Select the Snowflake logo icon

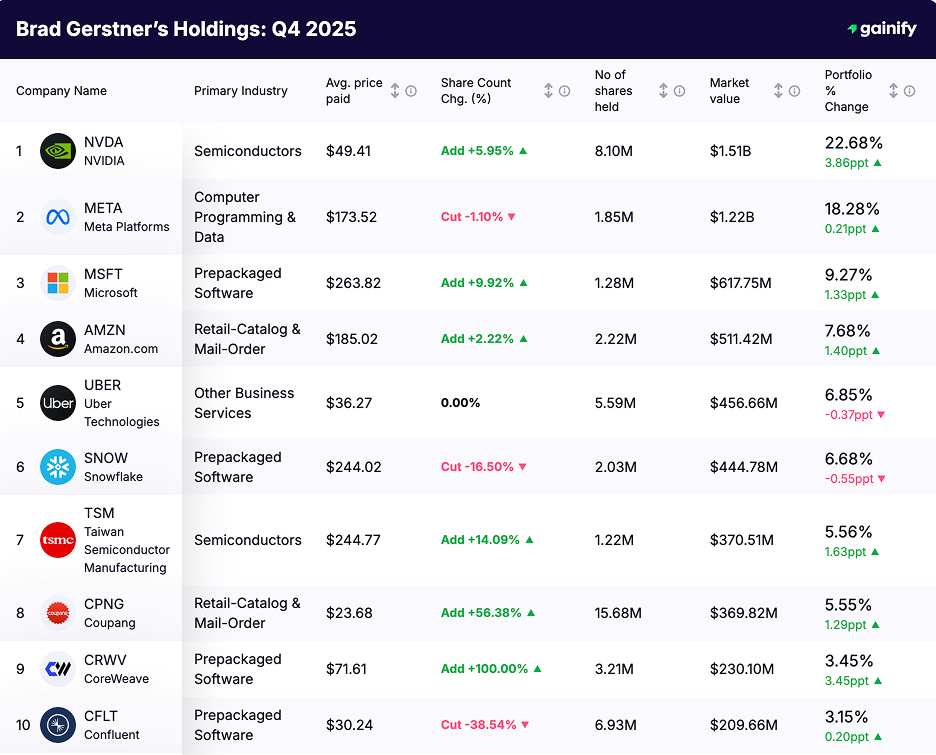pos(59,467)
